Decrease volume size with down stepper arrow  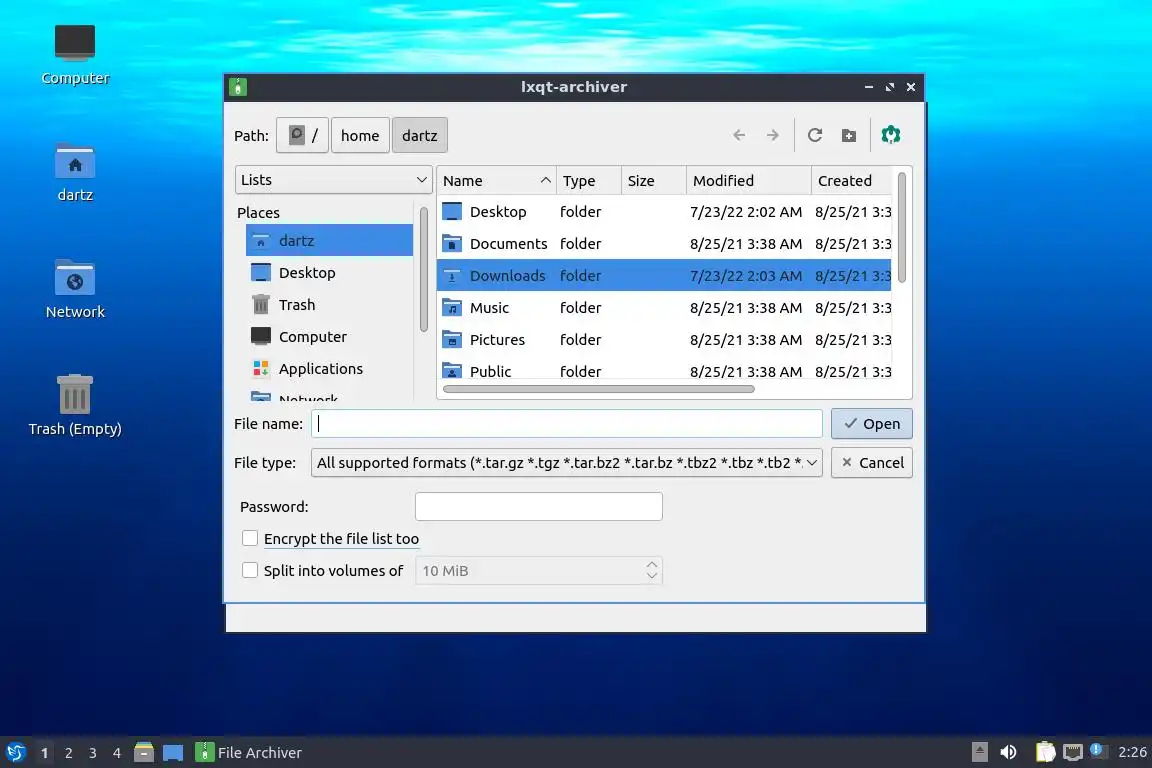652,577
